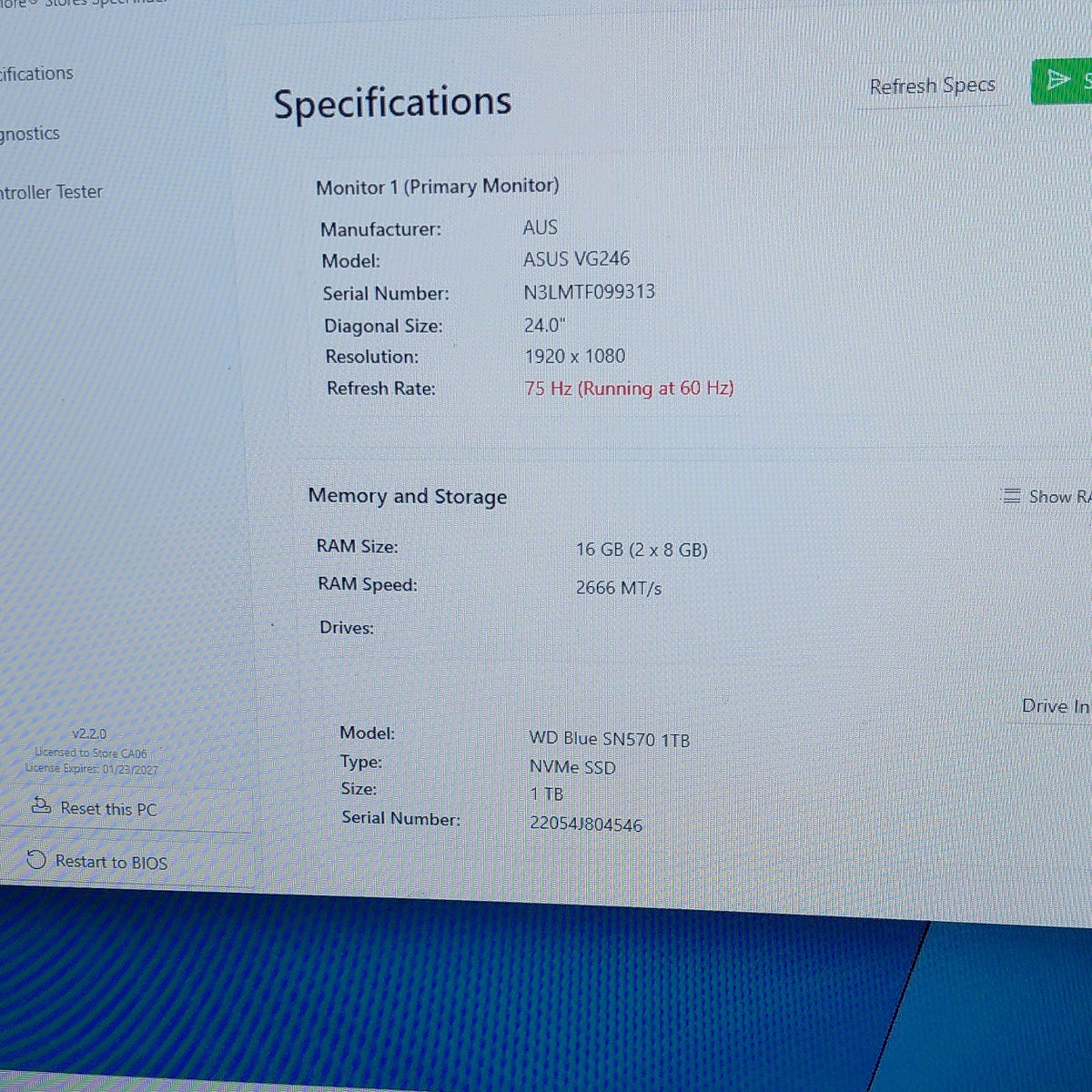The width and height of the screenshot is (1092, 1092).
Task: Click Restart to BIOS label
Action: point(111,862)
